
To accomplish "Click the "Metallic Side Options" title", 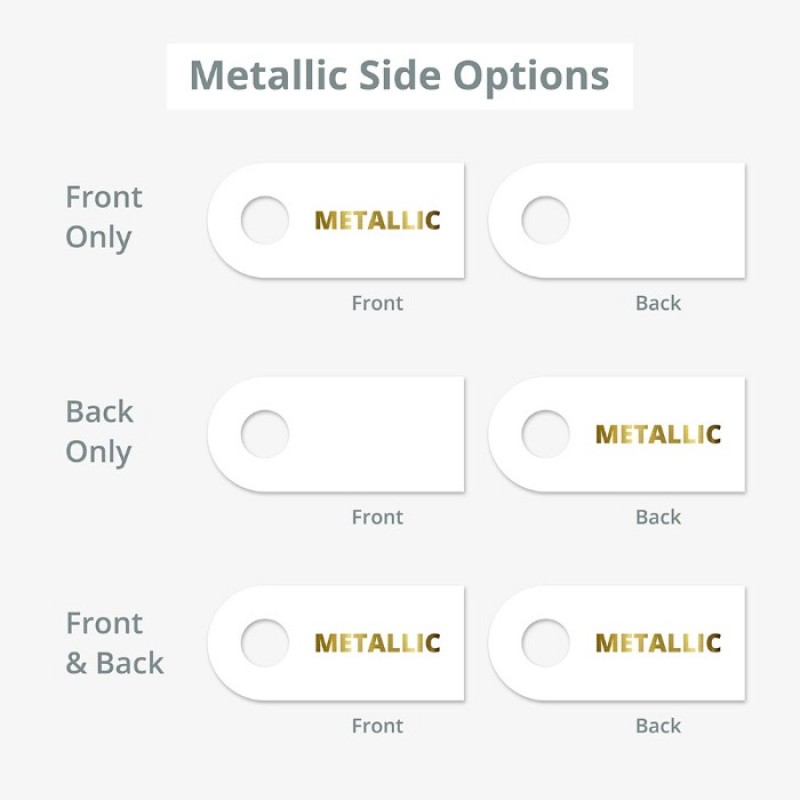I will point(399,76).
